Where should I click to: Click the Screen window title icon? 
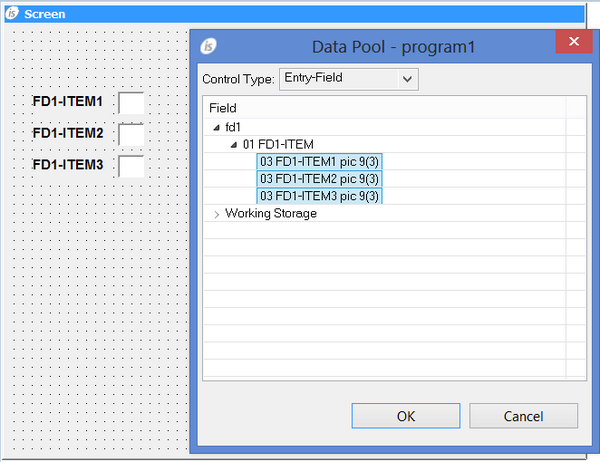pyautogui.click(x=12, y=15)
